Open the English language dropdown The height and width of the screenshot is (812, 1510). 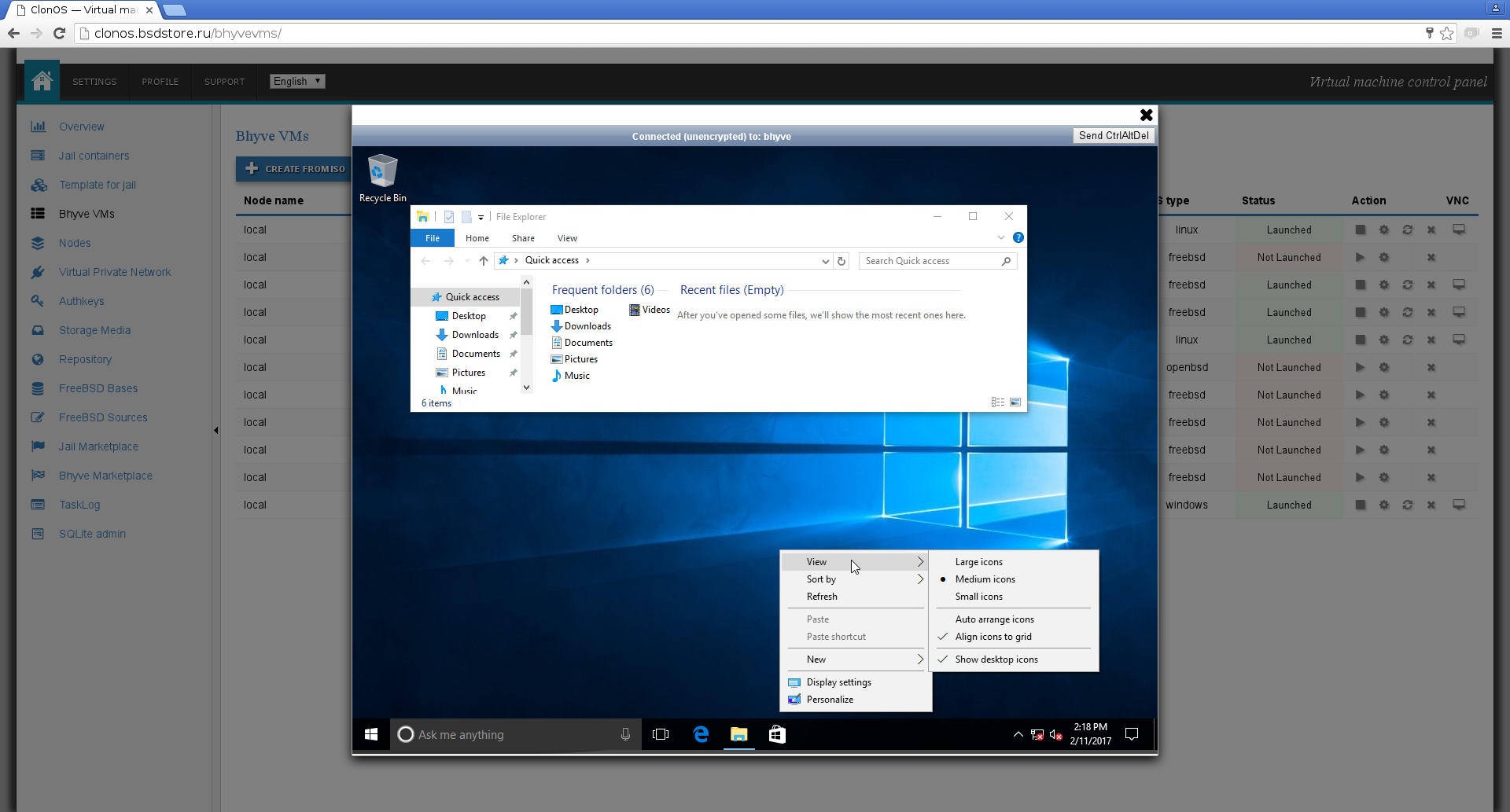coord(297,81)
